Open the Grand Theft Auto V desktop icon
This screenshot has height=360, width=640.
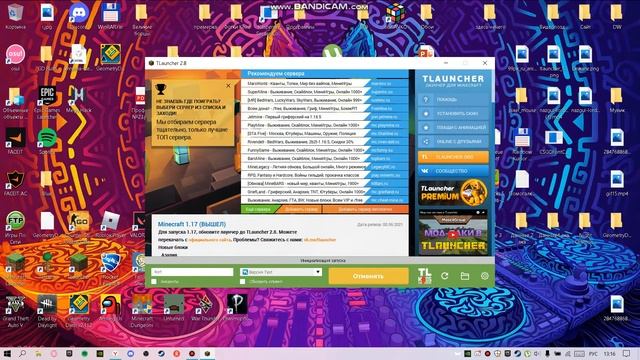(16, 311)
